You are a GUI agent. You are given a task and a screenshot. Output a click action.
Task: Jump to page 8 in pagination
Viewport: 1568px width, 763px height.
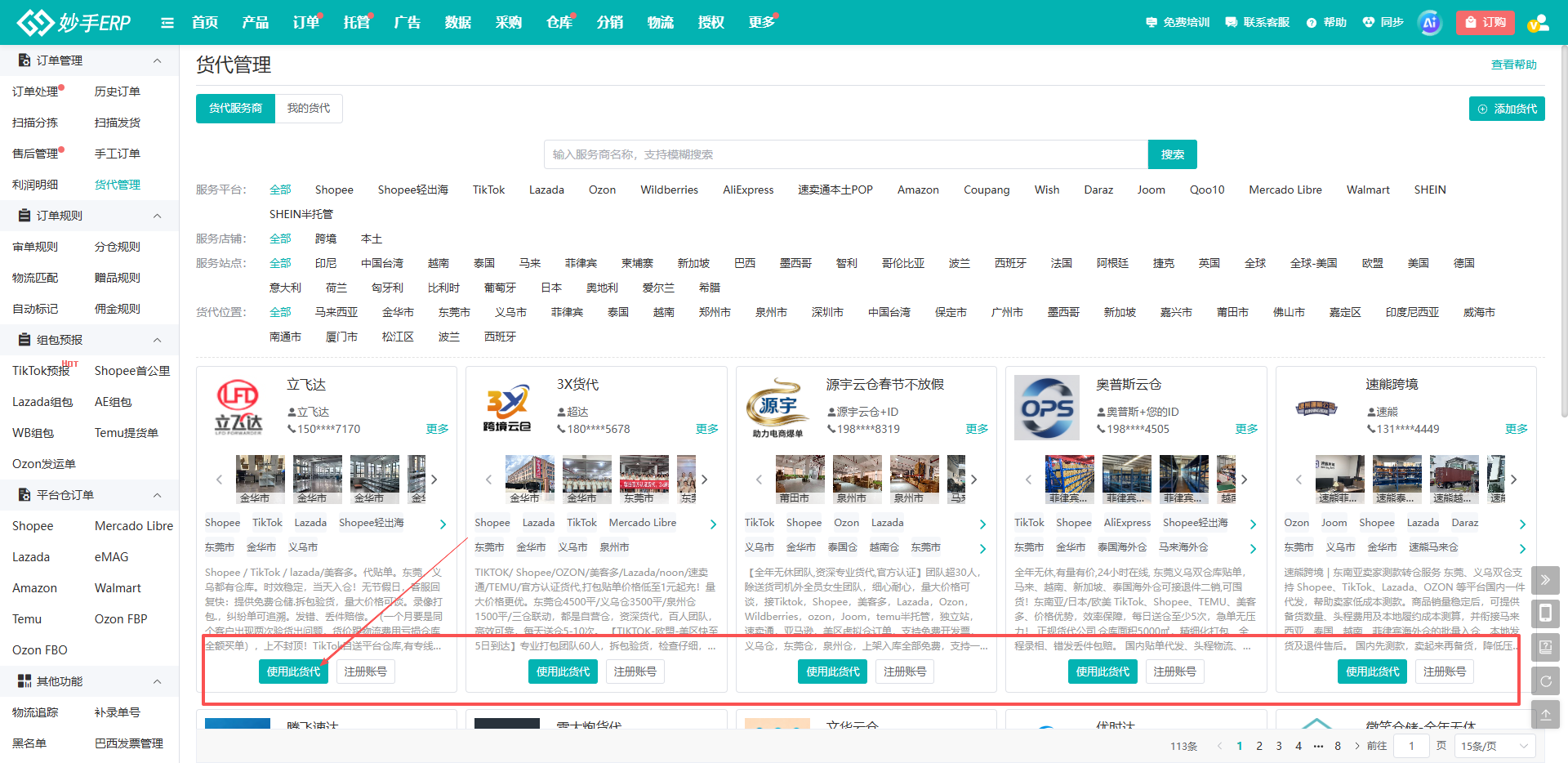click(x=1338, y=746)
